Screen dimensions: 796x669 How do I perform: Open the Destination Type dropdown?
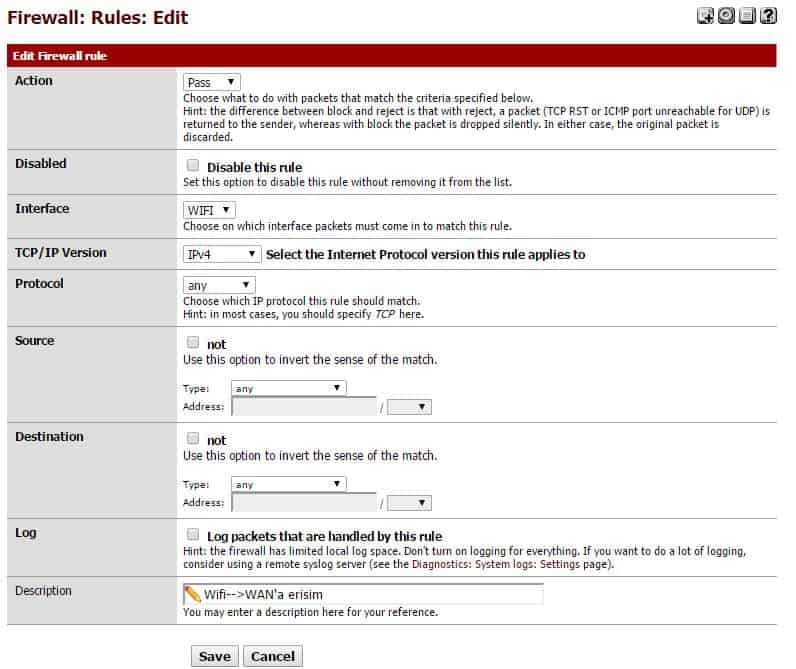click(x=288, y=484)
